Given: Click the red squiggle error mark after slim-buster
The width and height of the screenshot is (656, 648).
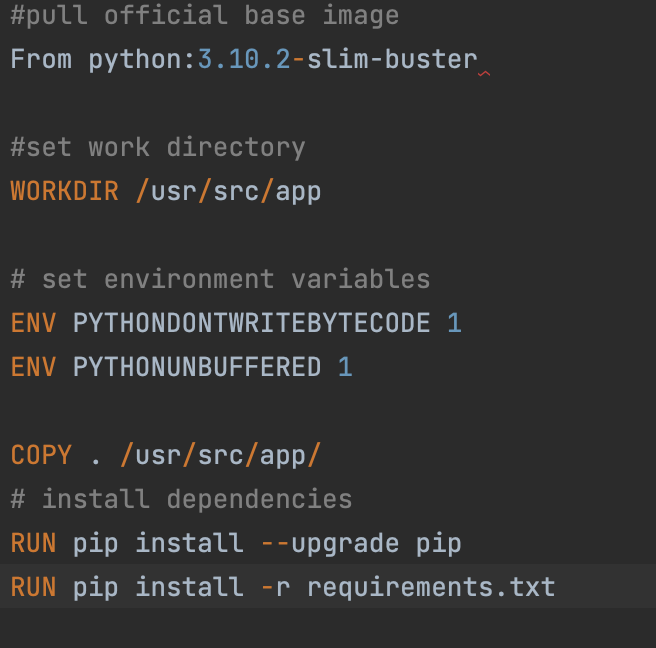Looking at the screenshot, I should pos(484,74).
